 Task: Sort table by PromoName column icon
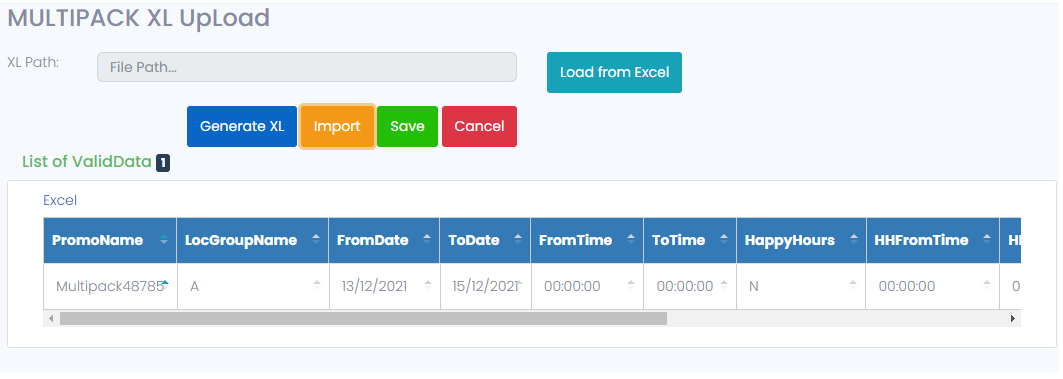(164, 240)
